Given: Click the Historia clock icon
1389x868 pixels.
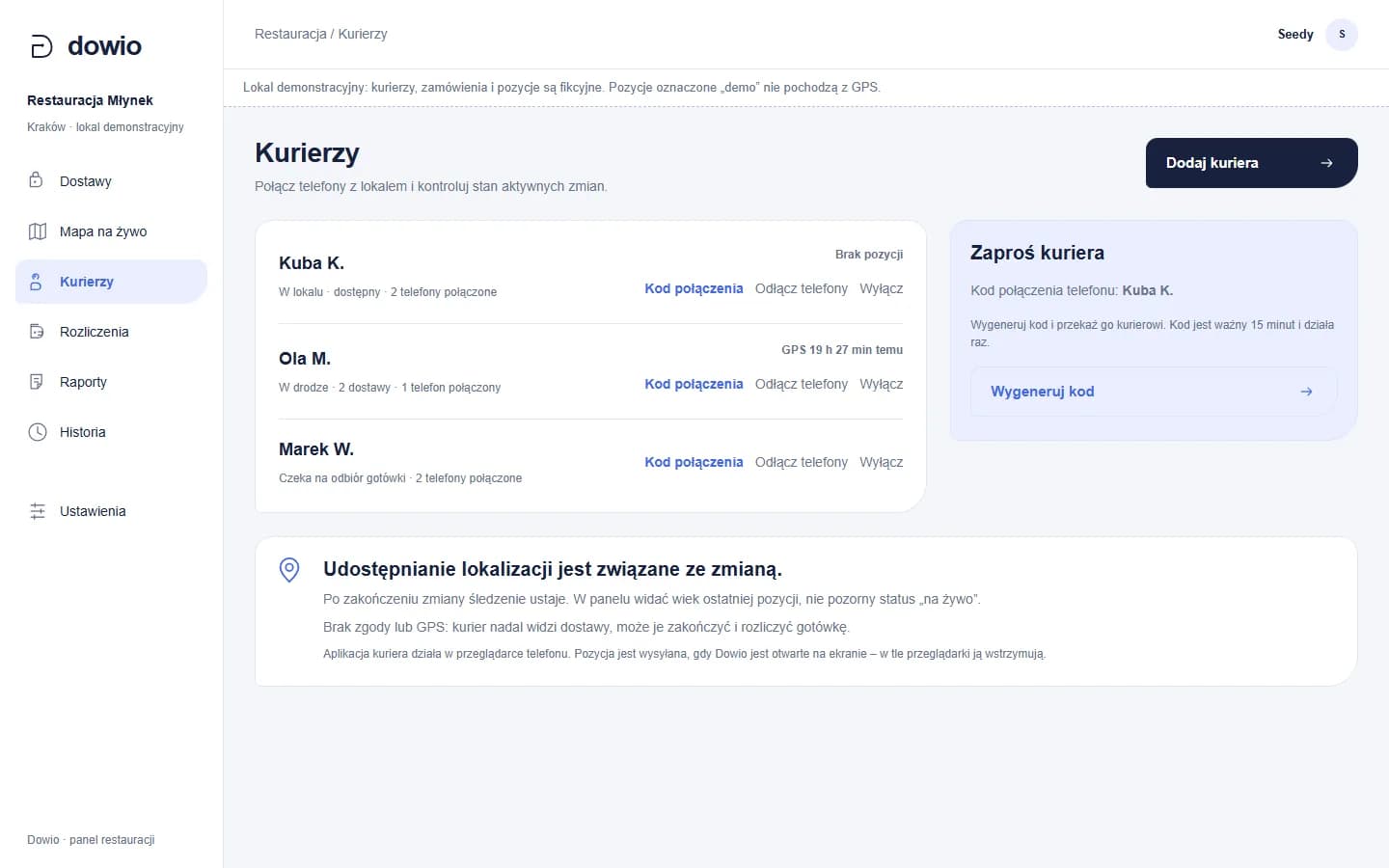Looking at the screenshot, I should 38,432.
